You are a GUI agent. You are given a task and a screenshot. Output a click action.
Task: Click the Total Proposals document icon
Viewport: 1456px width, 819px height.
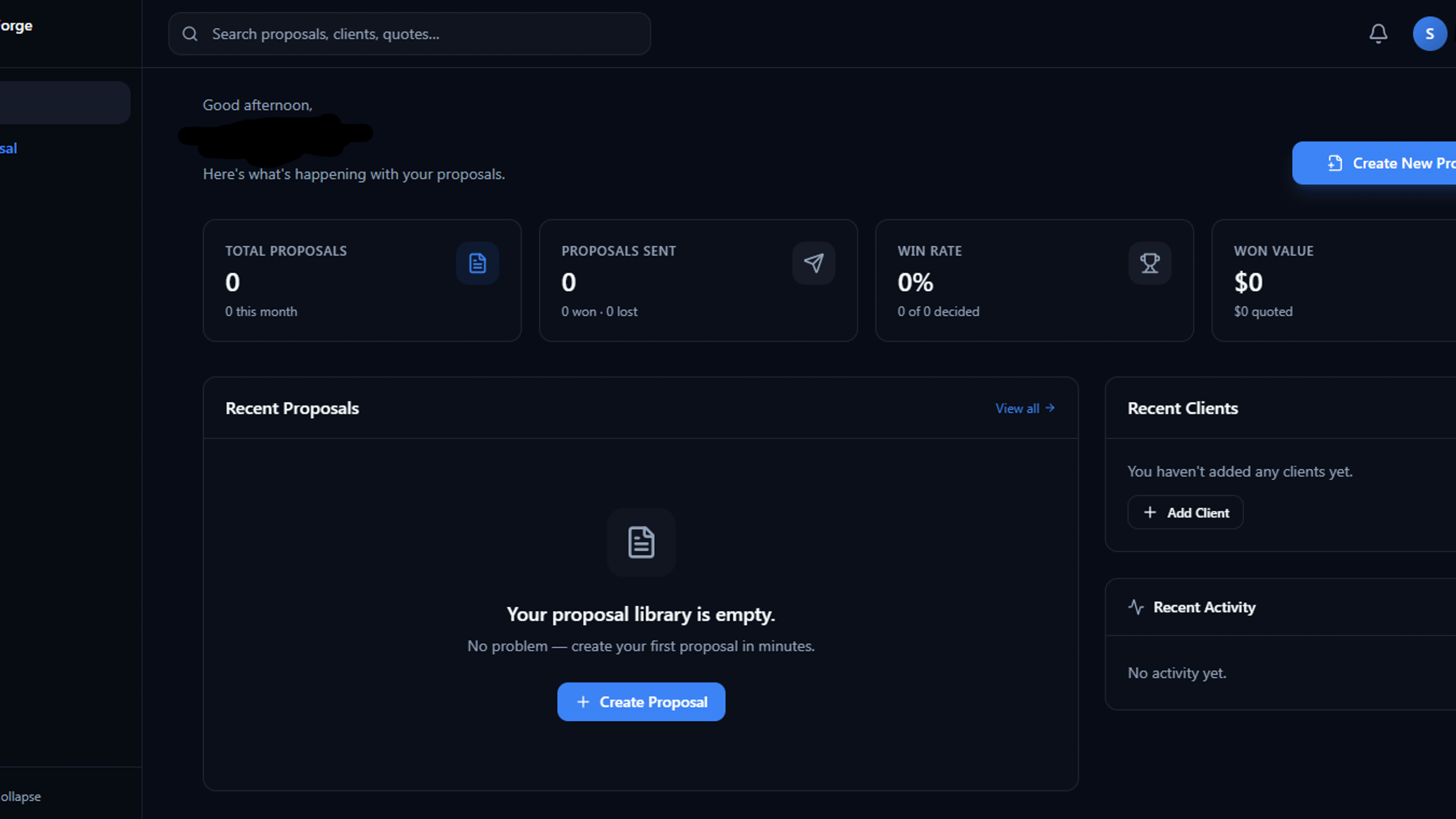[x=477, y=263]
